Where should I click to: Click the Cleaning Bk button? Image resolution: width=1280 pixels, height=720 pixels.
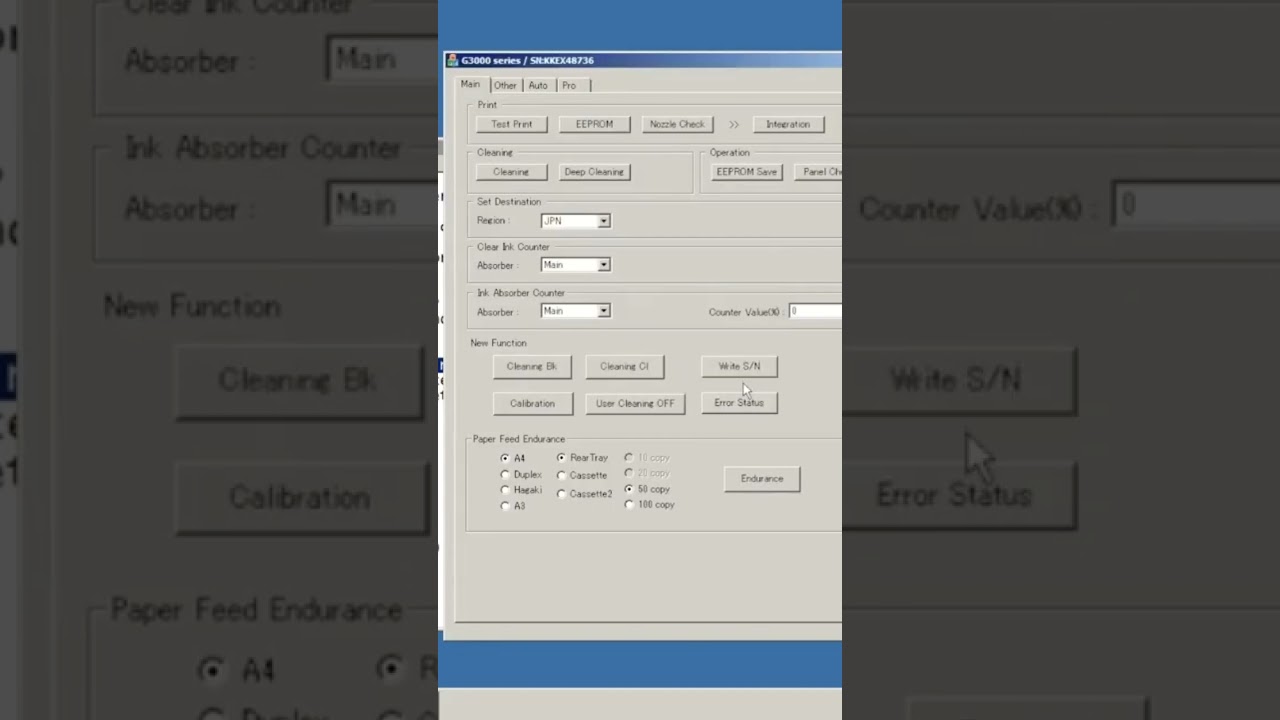pos(532,366)
